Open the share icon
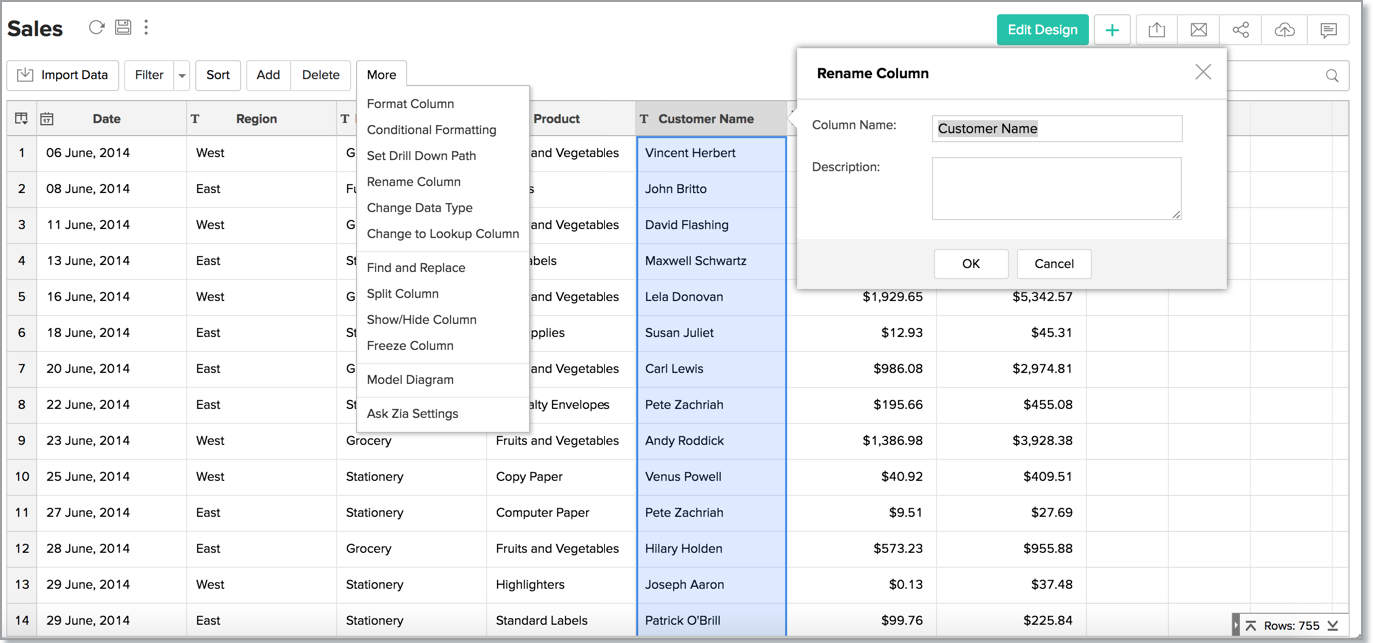1373x643 pixels. pyautogui.click(x=1241, y=30)
